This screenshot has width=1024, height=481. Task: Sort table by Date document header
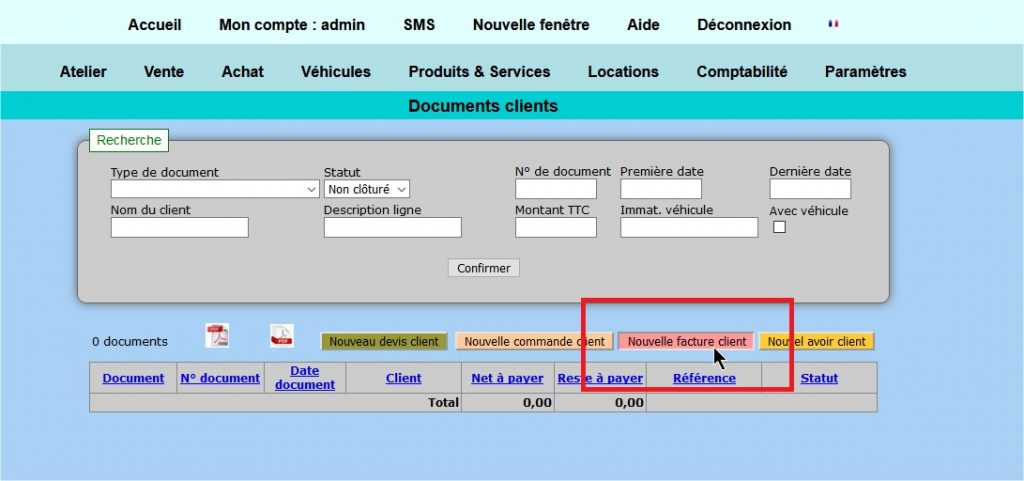(x=304, y=378)
